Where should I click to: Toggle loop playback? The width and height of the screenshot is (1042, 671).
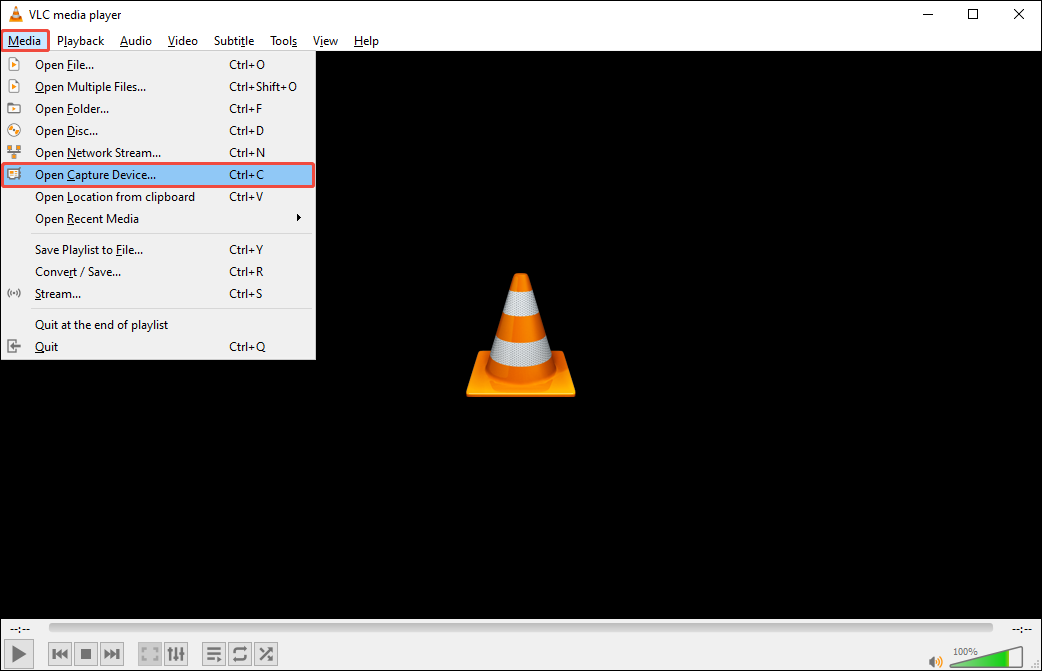pyautogui.click(x=239, y=654)
